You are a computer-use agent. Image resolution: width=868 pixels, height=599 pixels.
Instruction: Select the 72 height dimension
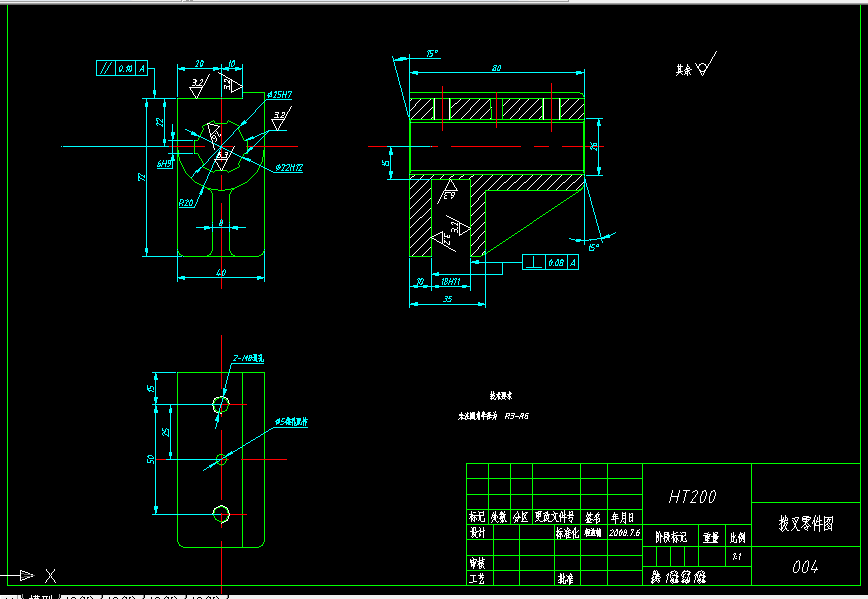(142, 177)
